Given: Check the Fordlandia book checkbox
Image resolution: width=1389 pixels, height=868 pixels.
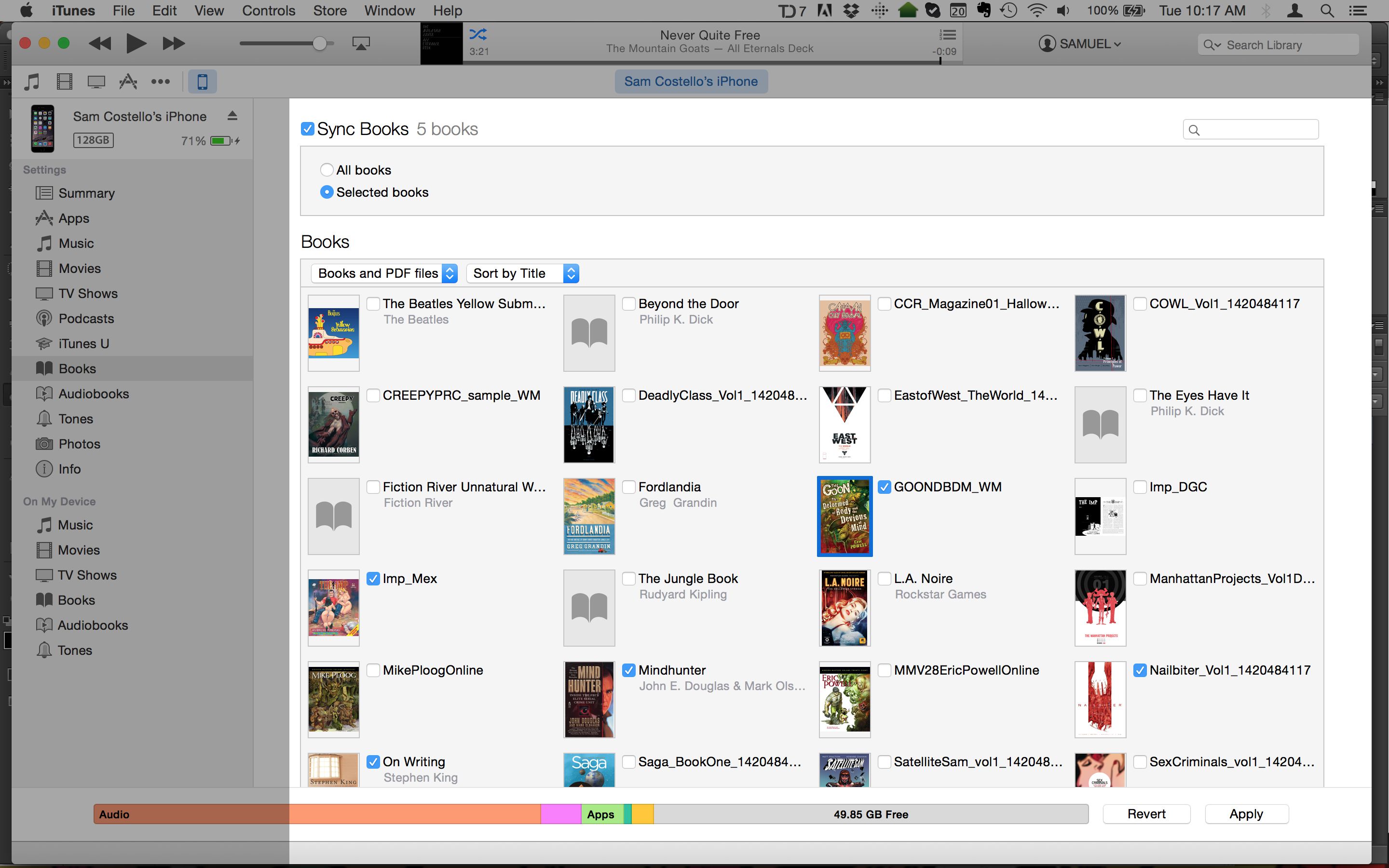Looking at the screenshot, I should 629,487.
